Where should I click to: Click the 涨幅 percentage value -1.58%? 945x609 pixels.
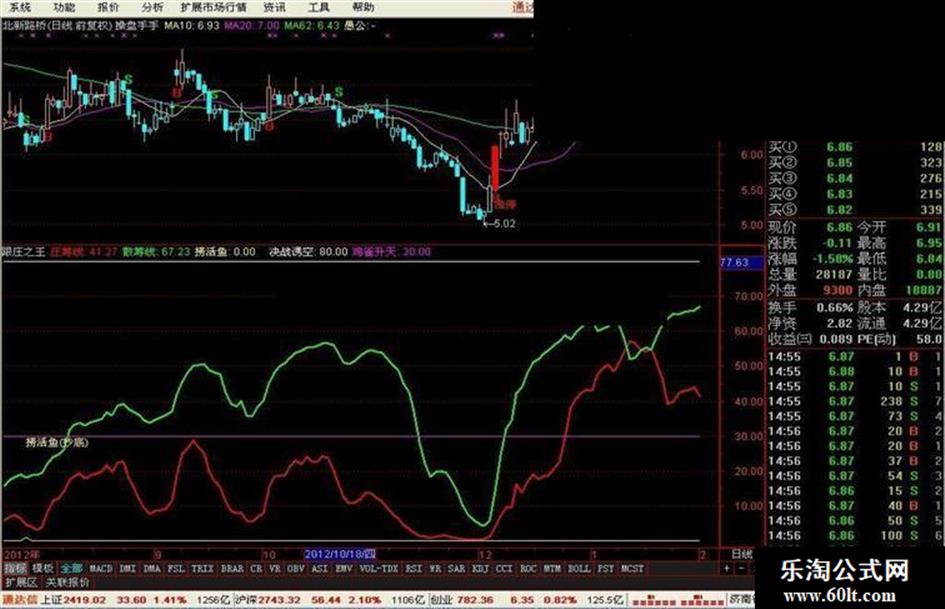(x=832, y=259)
